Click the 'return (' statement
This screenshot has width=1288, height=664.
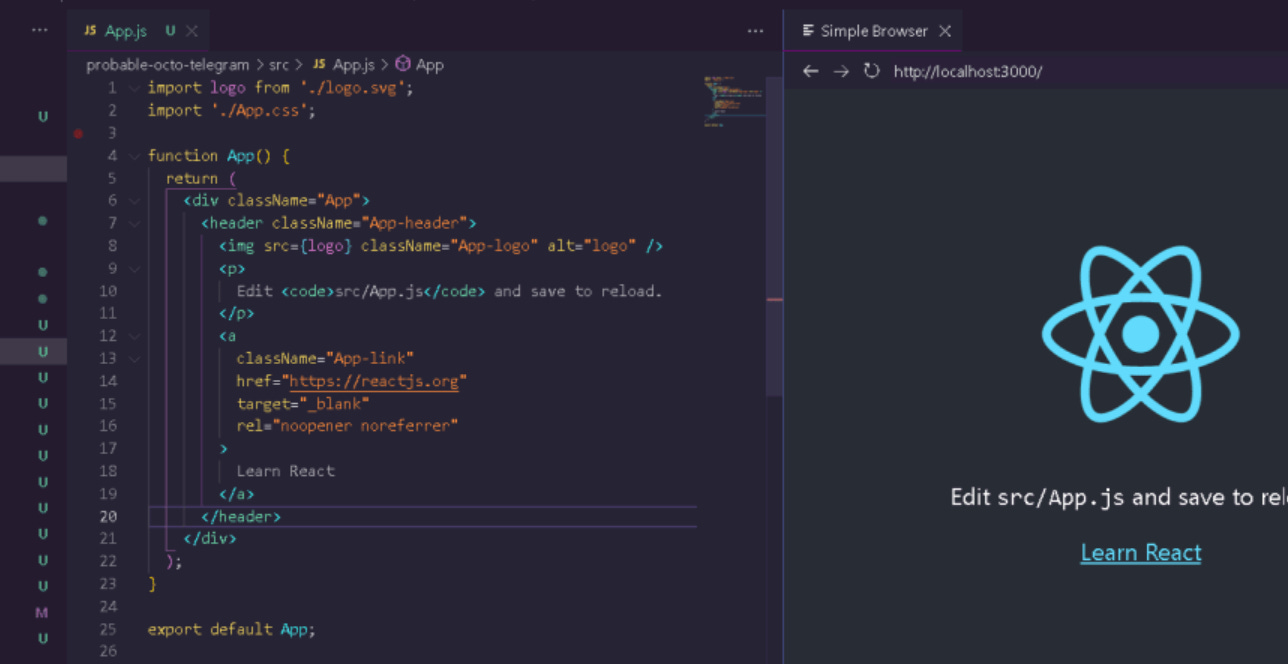pos(200,178)
